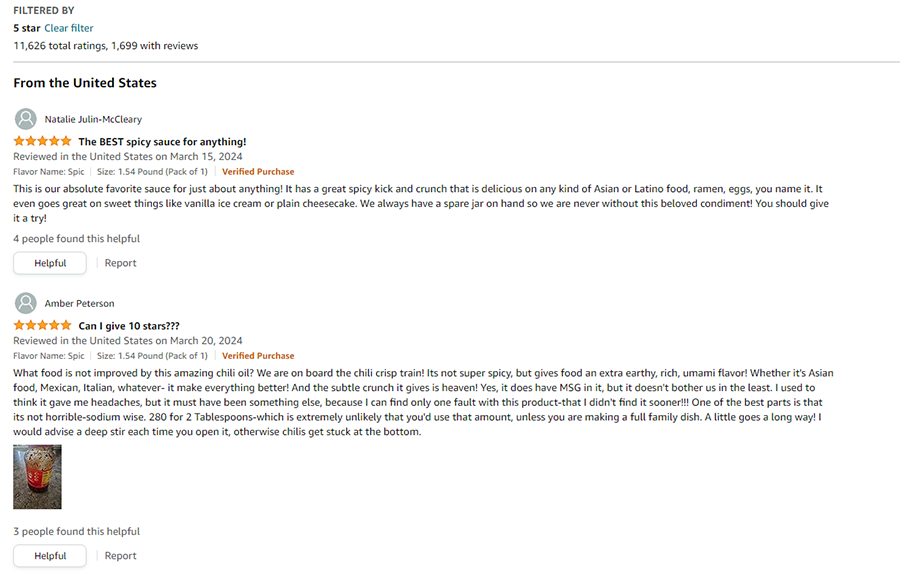Image resolution: width=900 pixels, height=576 pixels.
Task: Open Amber Peterson's profile name
Action: (79, 303)
